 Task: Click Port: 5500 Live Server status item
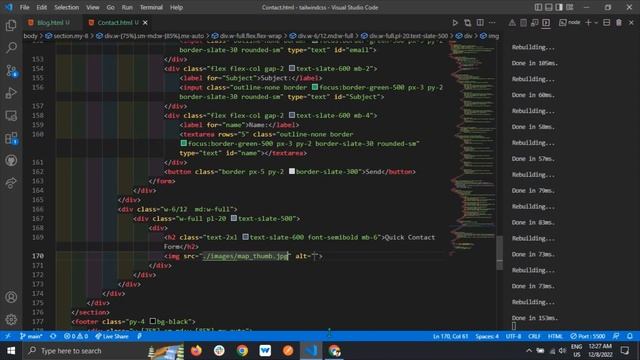click(x=588, y=336)
